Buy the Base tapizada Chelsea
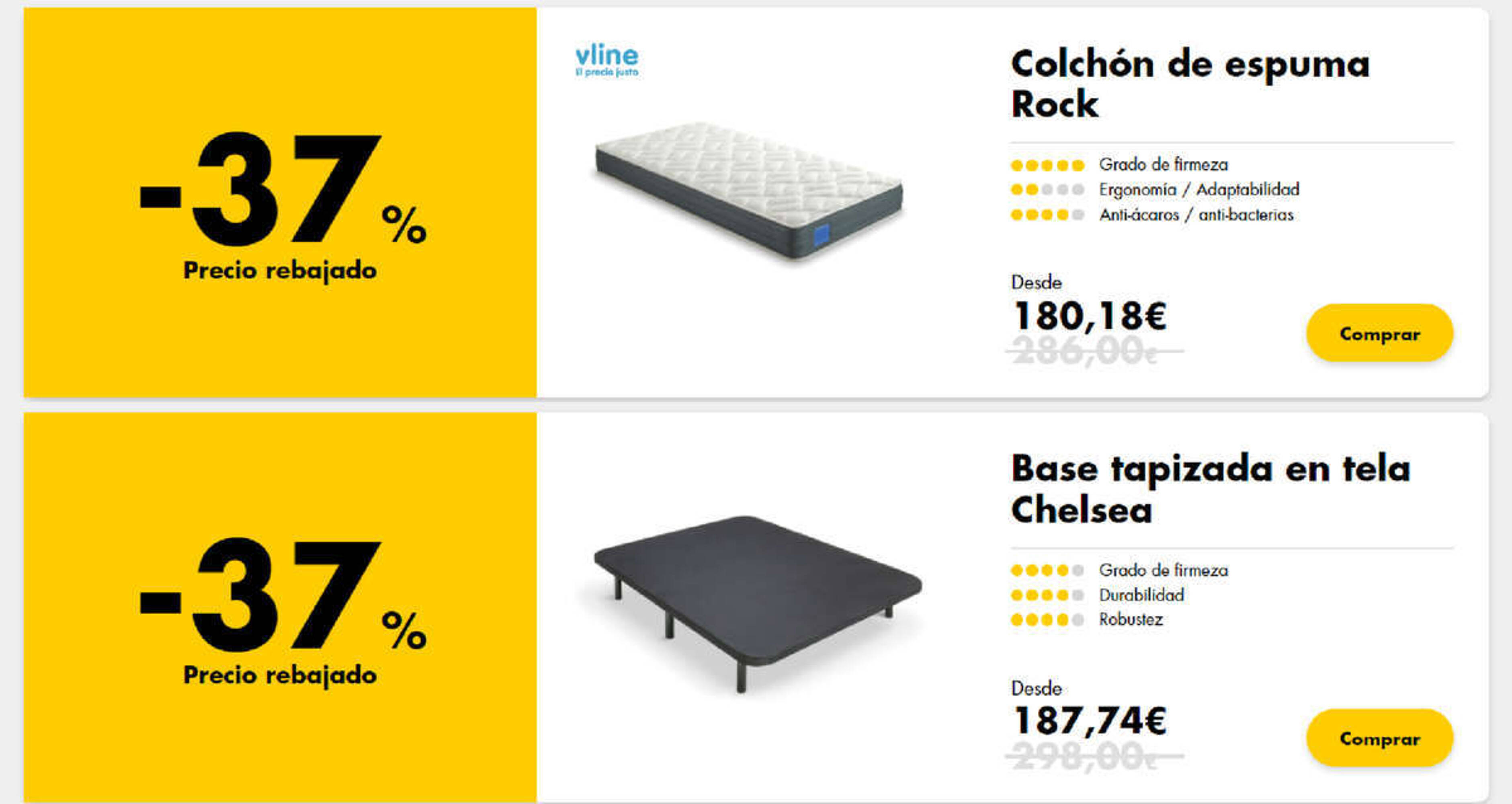The image size is (1512, 804). pyautogui.click(x=1379, y=738)
